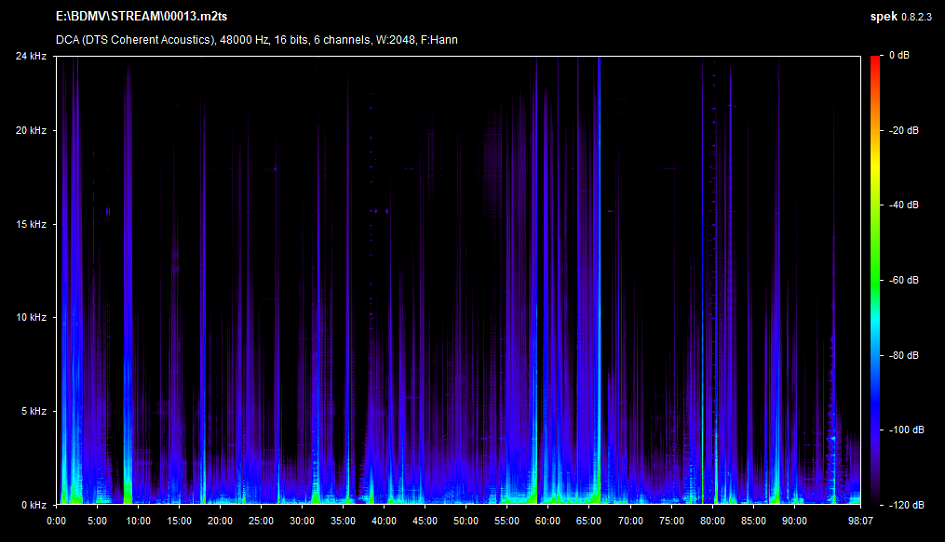Viewport: 945px width, 542px height.
Task: Click the -60 dB level label
Action: 904,280
